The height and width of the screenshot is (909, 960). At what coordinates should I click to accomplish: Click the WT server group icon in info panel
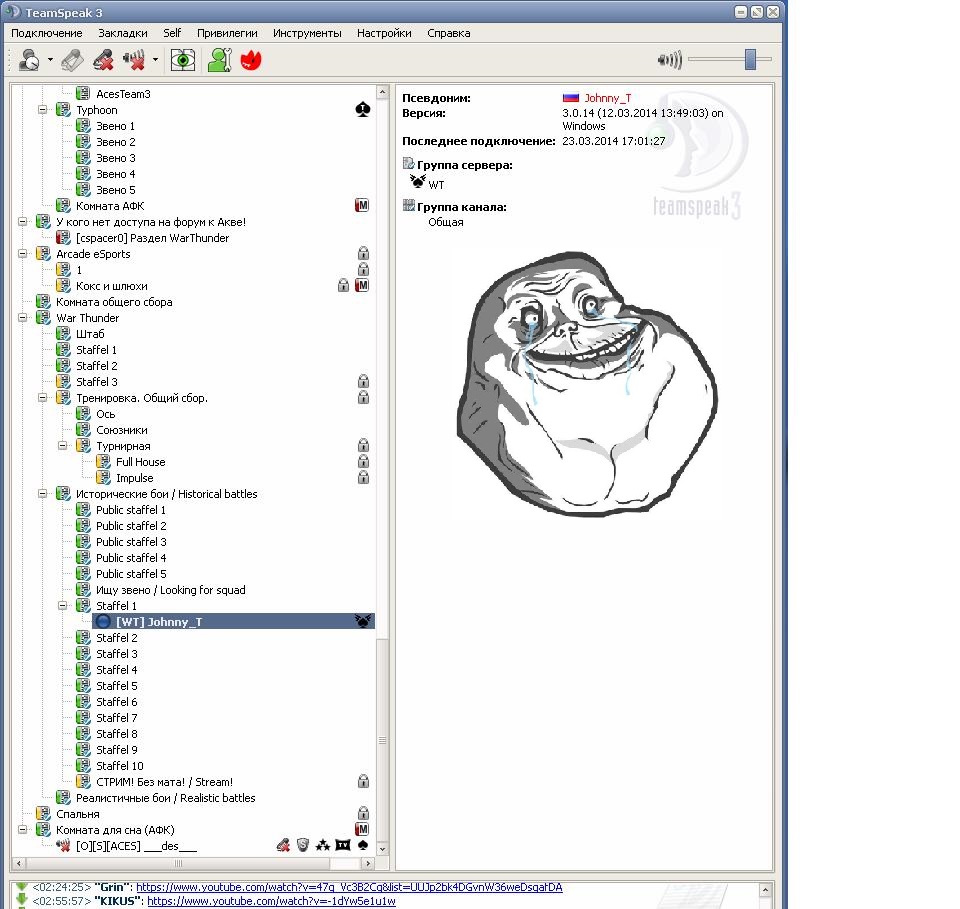[418, 182]
